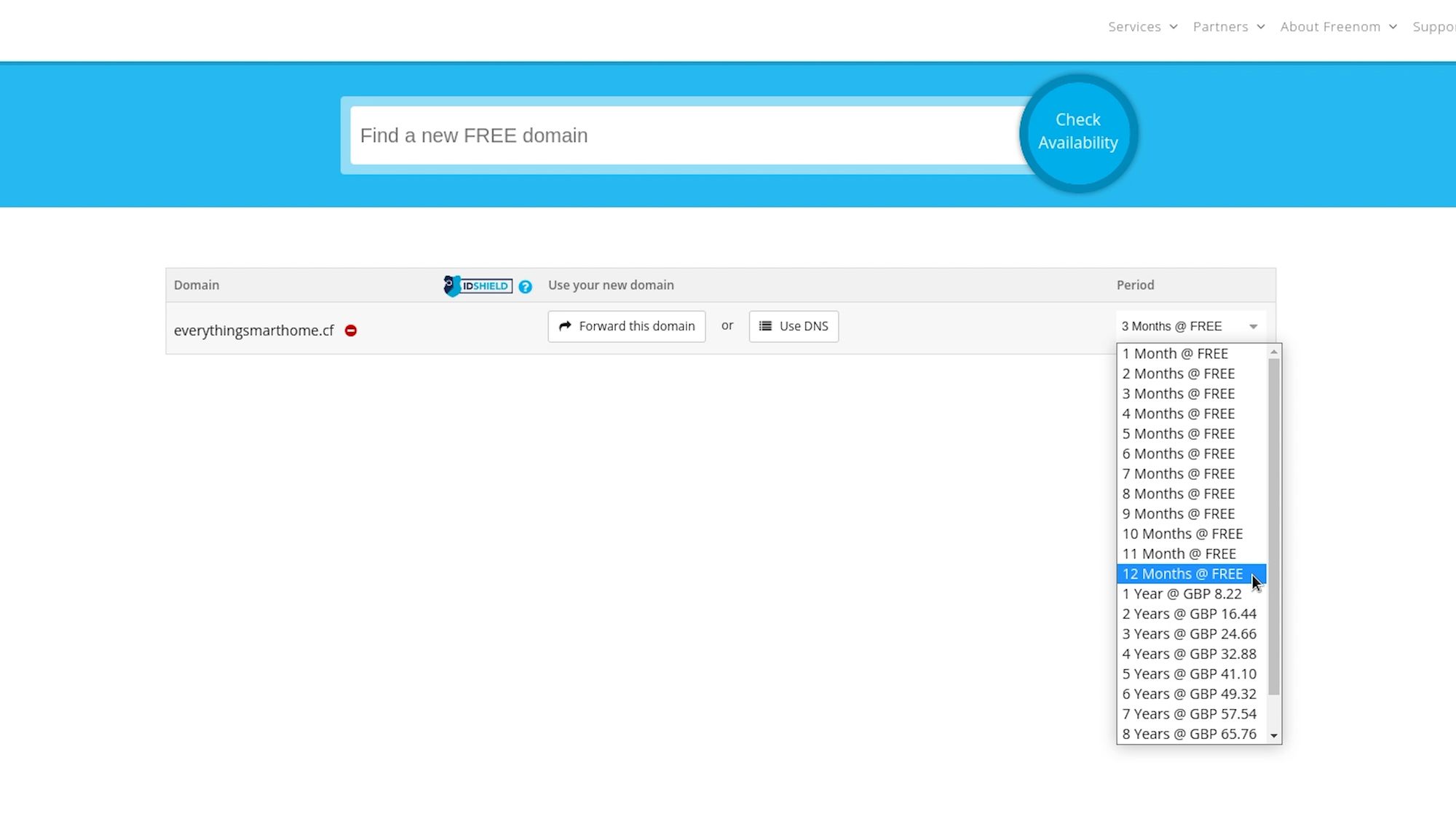This screenshot has width=1456, height=819.
Task: Click the Period column header
Action: (x=1135, y=285)
